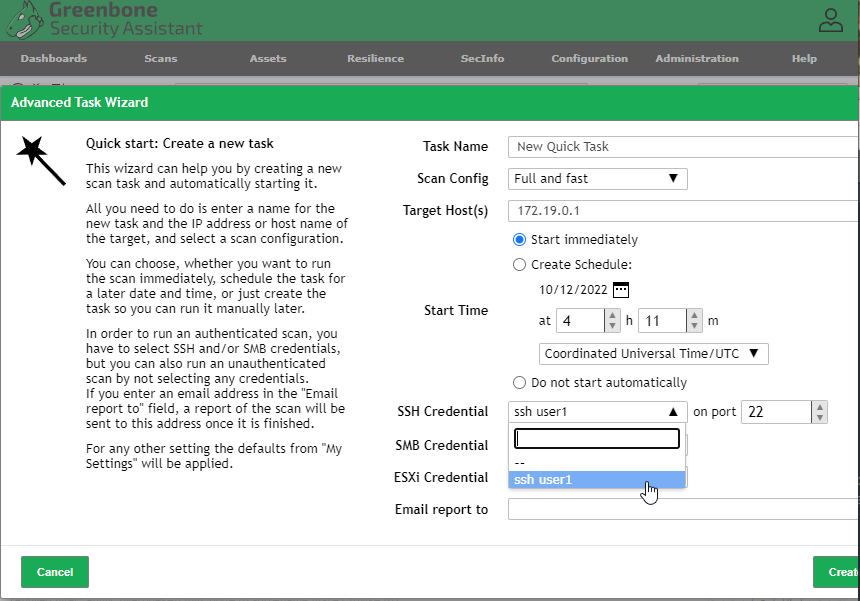Viewport: 860px width, 601px height.
Task: Click the minutes field showing 11
Action: (x=663, y=321)
